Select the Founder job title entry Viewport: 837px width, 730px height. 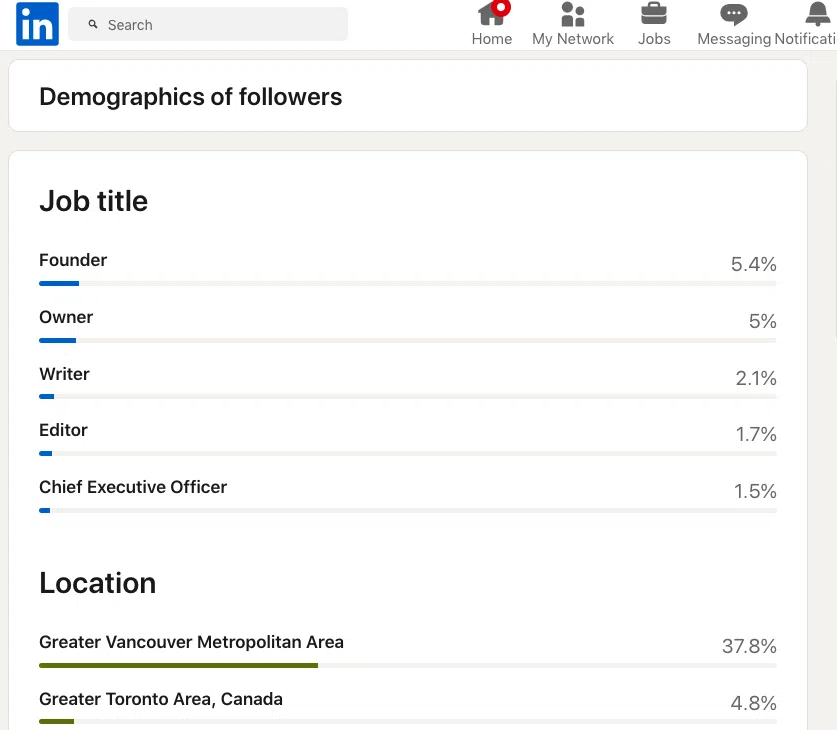pyautogui.click(x=73, y=260)
